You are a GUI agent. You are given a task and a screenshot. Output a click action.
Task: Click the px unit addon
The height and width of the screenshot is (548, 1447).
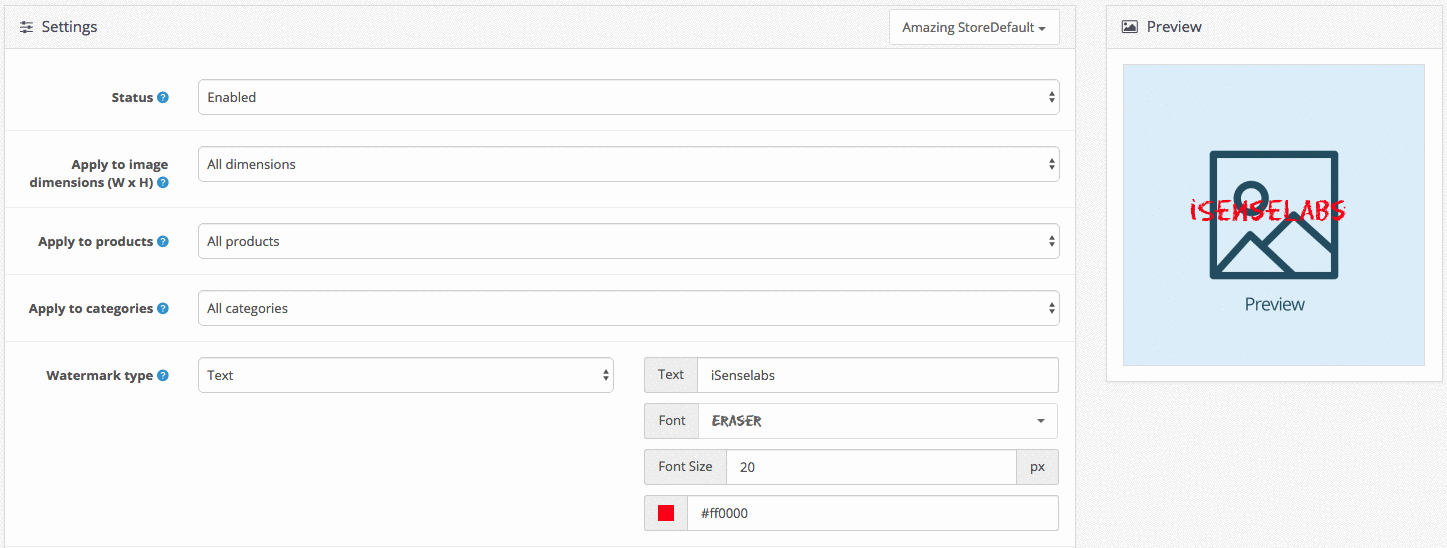click(x=1037, y=467)
